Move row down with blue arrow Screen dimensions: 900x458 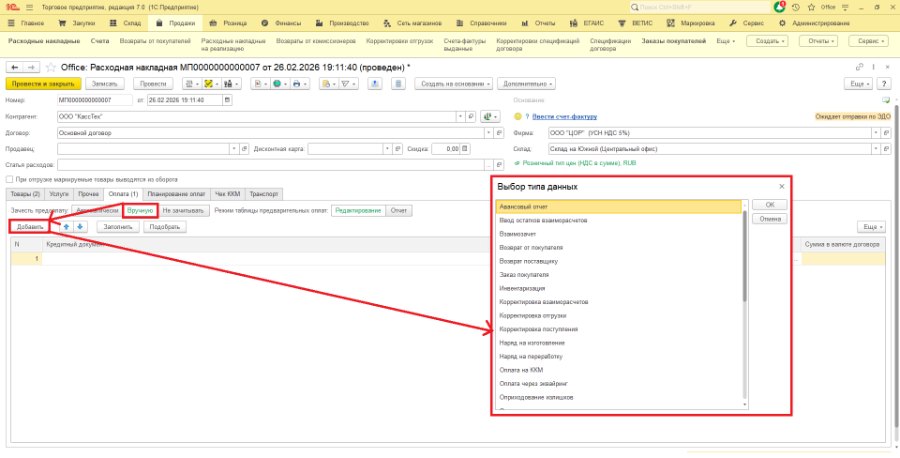point(80,227)
